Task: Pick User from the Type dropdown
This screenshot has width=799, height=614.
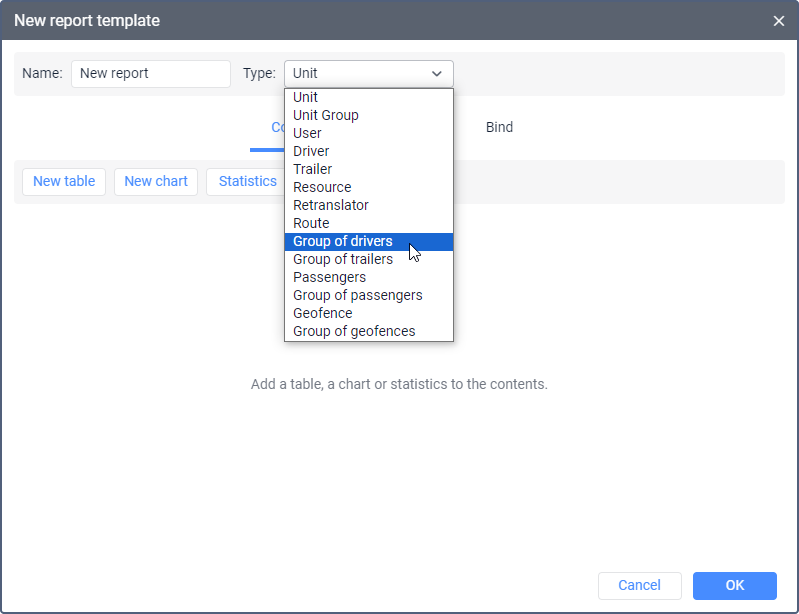Action: pyautogui.click(x=308, y=133)
